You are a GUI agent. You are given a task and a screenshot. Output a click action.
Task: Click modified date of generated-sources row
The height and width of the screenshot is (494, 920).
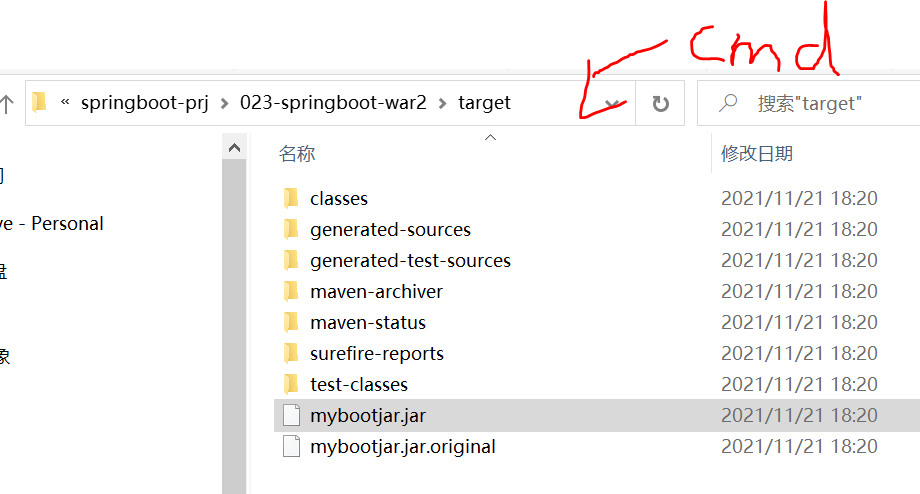799,229
